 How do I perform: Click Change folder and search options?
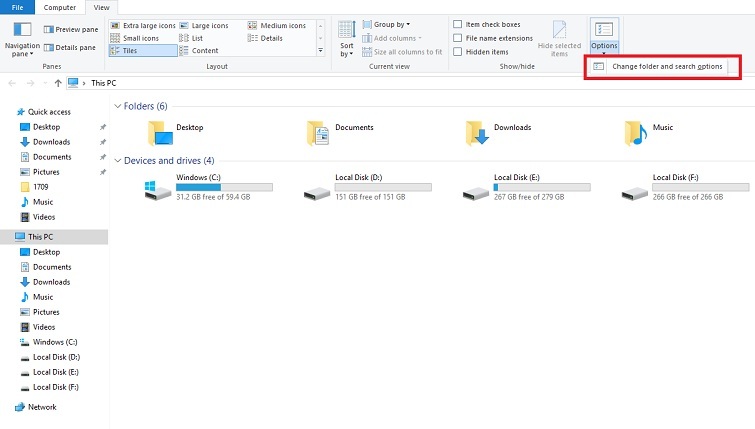pyautogui.click(x=666, y=66)
